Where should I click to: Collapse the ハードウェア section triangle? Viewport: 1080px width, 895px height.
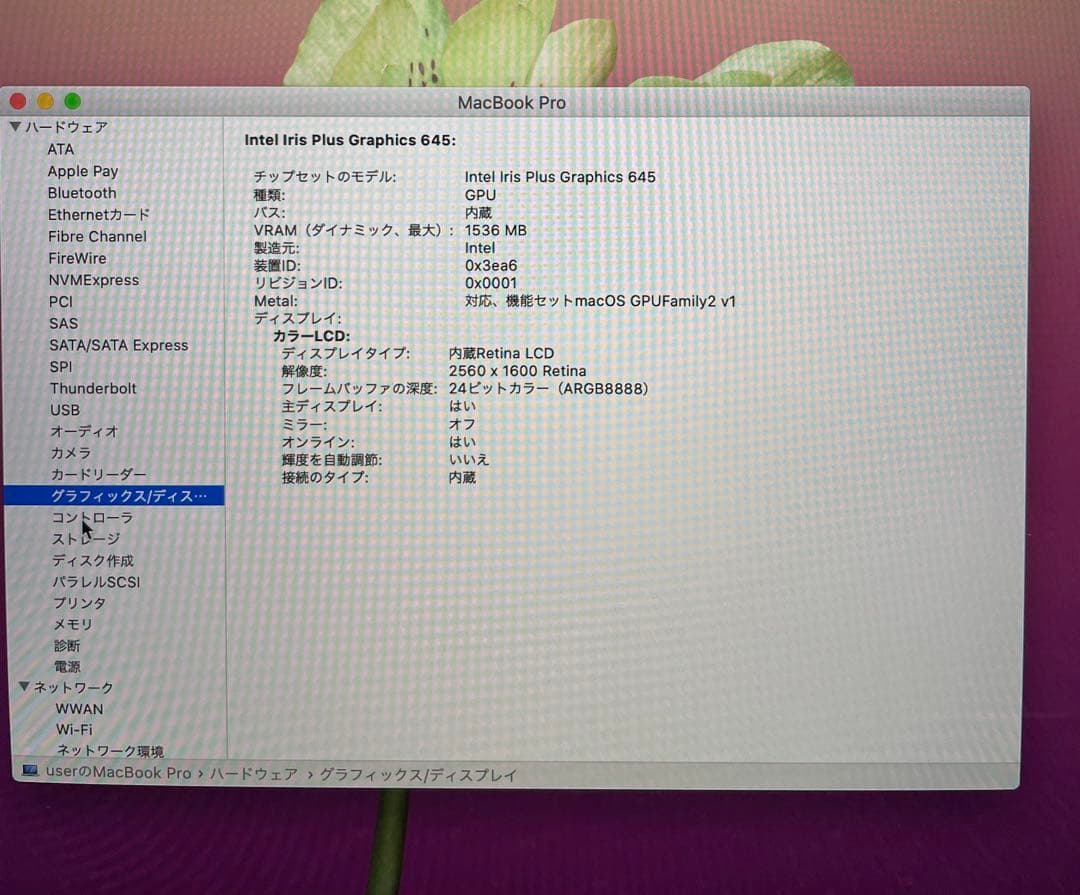click(x=14, y=127)
